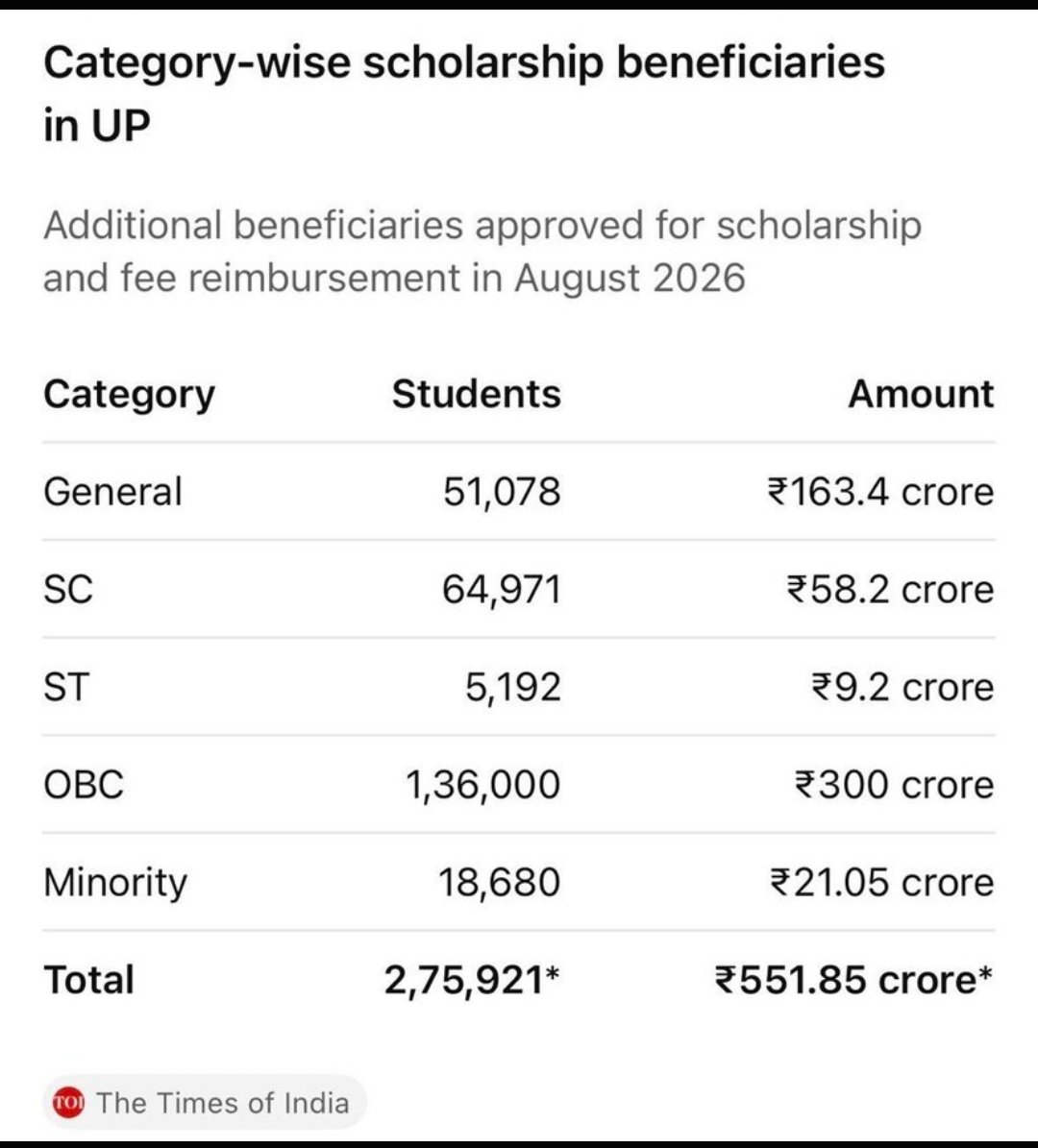The height and width of the screenshot is (1148, 1038).
Task: Click the Category-wise scholarship beneficiaries title
Action: click(464, 94)
